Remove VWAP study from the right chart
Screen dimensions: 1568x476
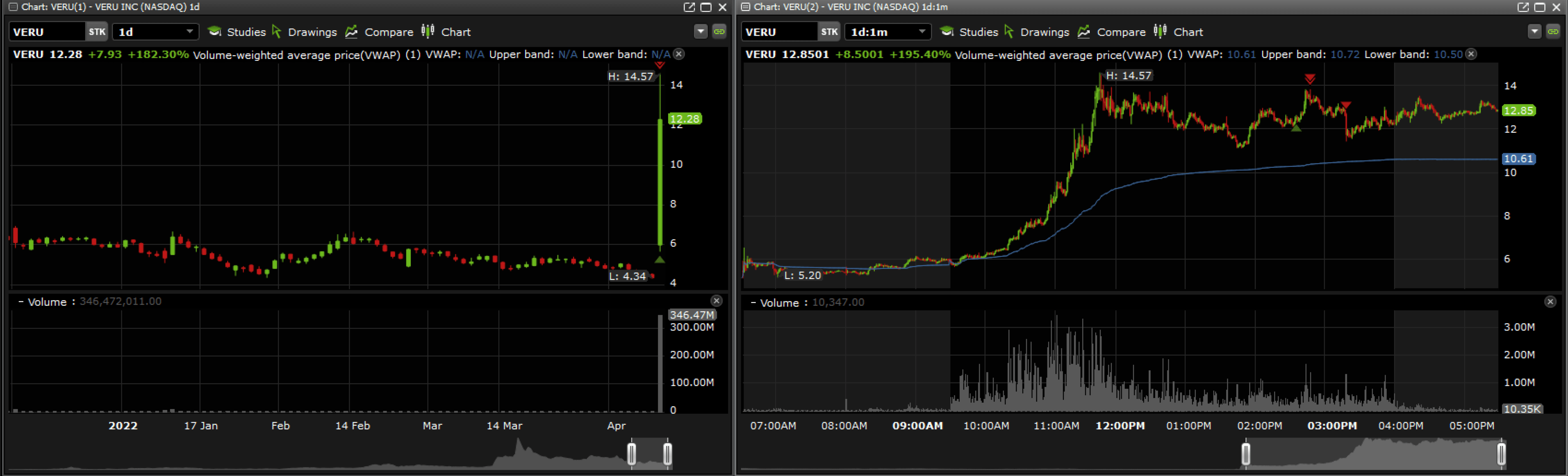pyautogui.click(x=1470, y=54)
